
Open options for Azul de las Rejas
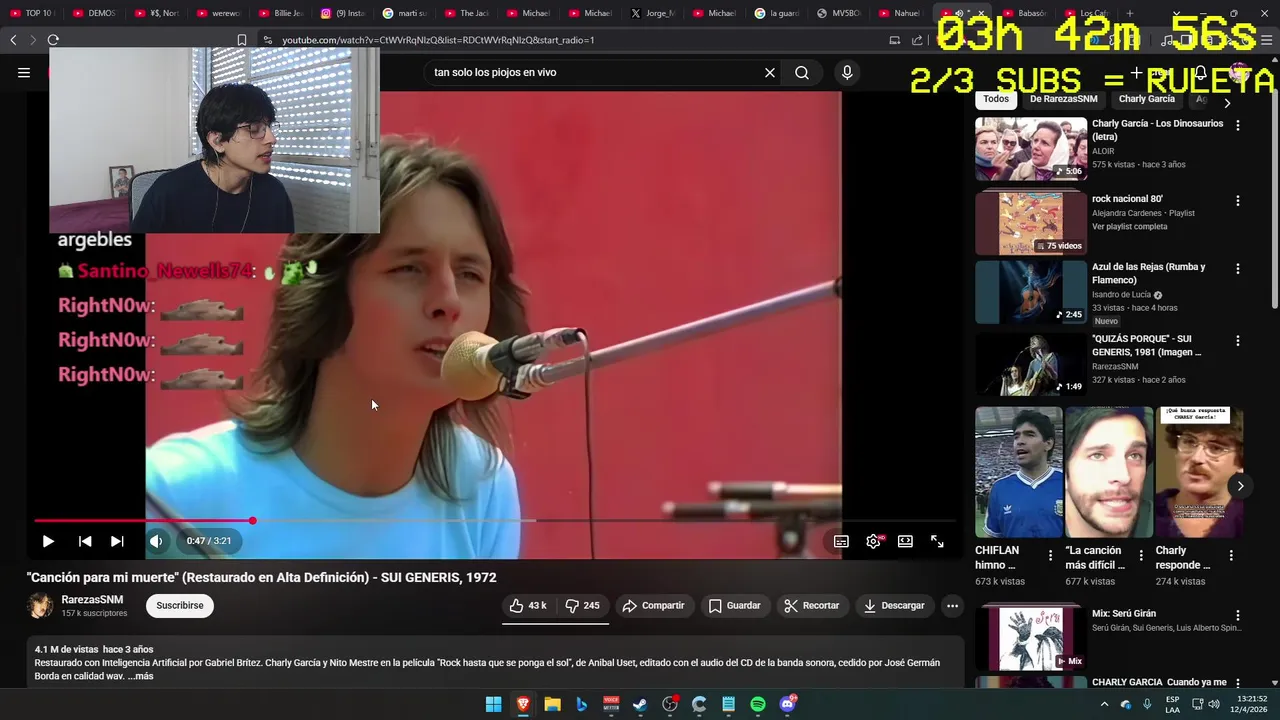1238,269
